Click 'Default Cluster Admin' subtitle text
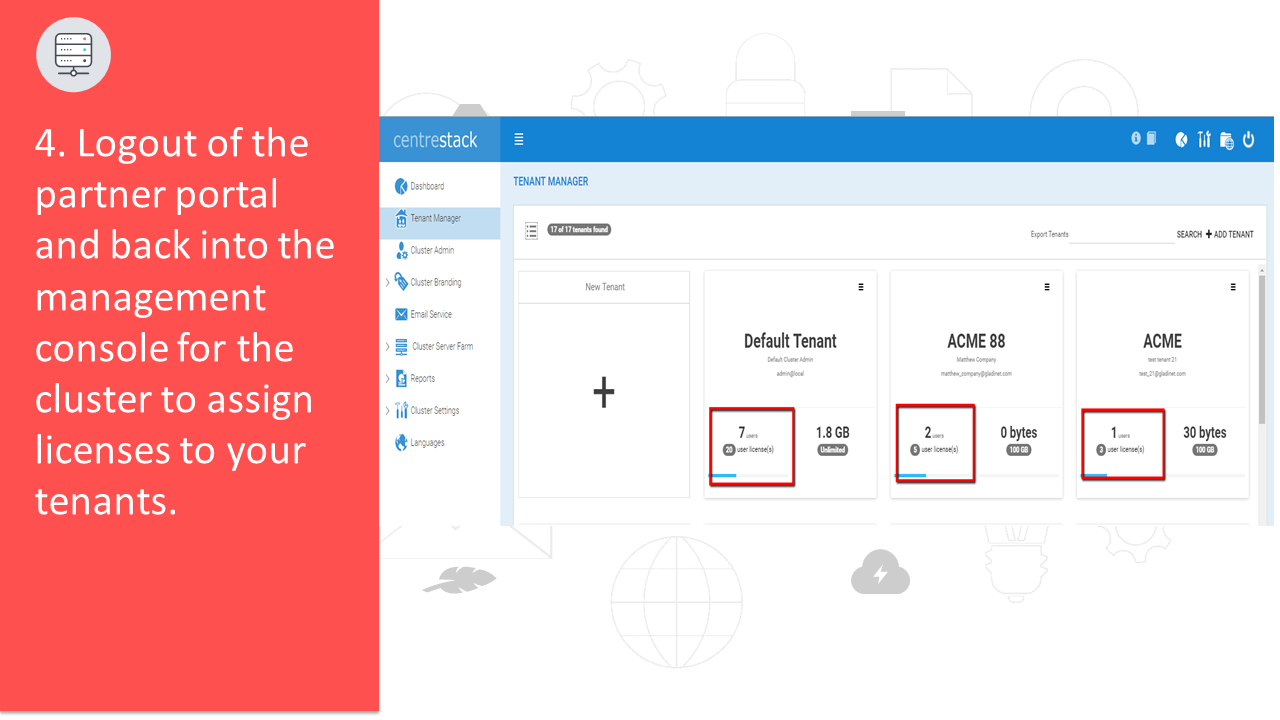This screenshot has width=1280, height=720. click(790, 359)
